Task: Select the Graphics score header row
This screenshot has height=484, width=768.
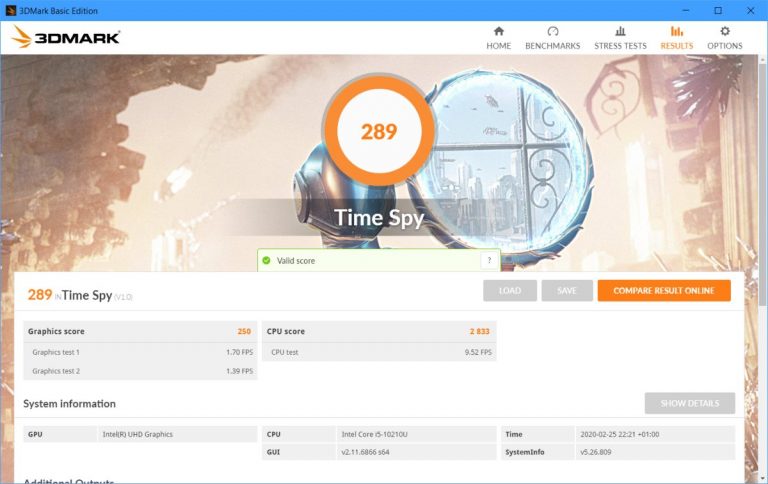Action: tap(140, 331)
